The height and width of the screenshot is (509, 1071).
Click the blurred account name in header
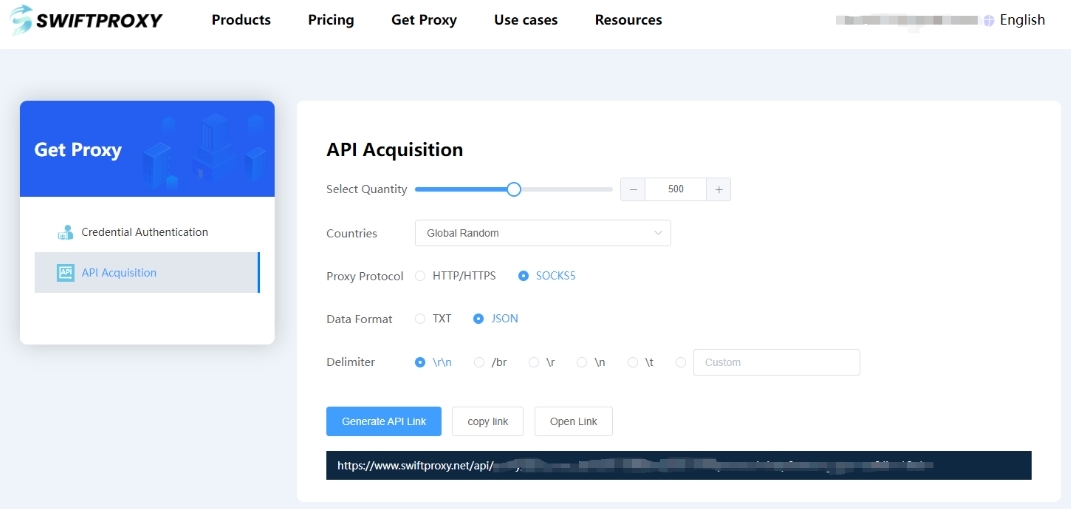tap(907, 20)
